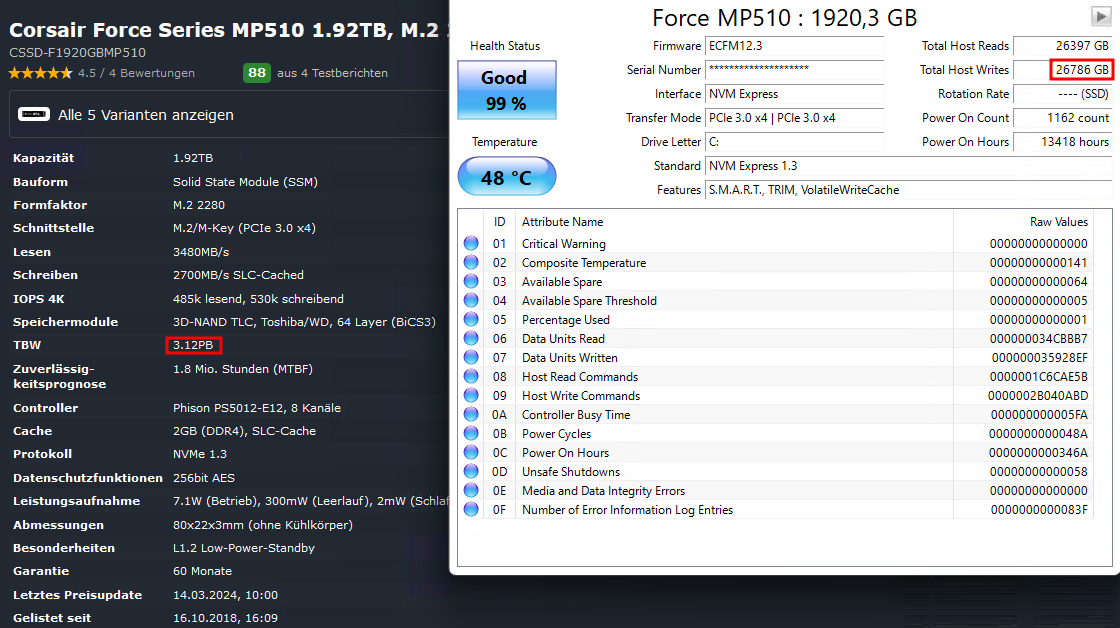
Task: Click status circle for Available Spare row
Action: click(471, 281)
